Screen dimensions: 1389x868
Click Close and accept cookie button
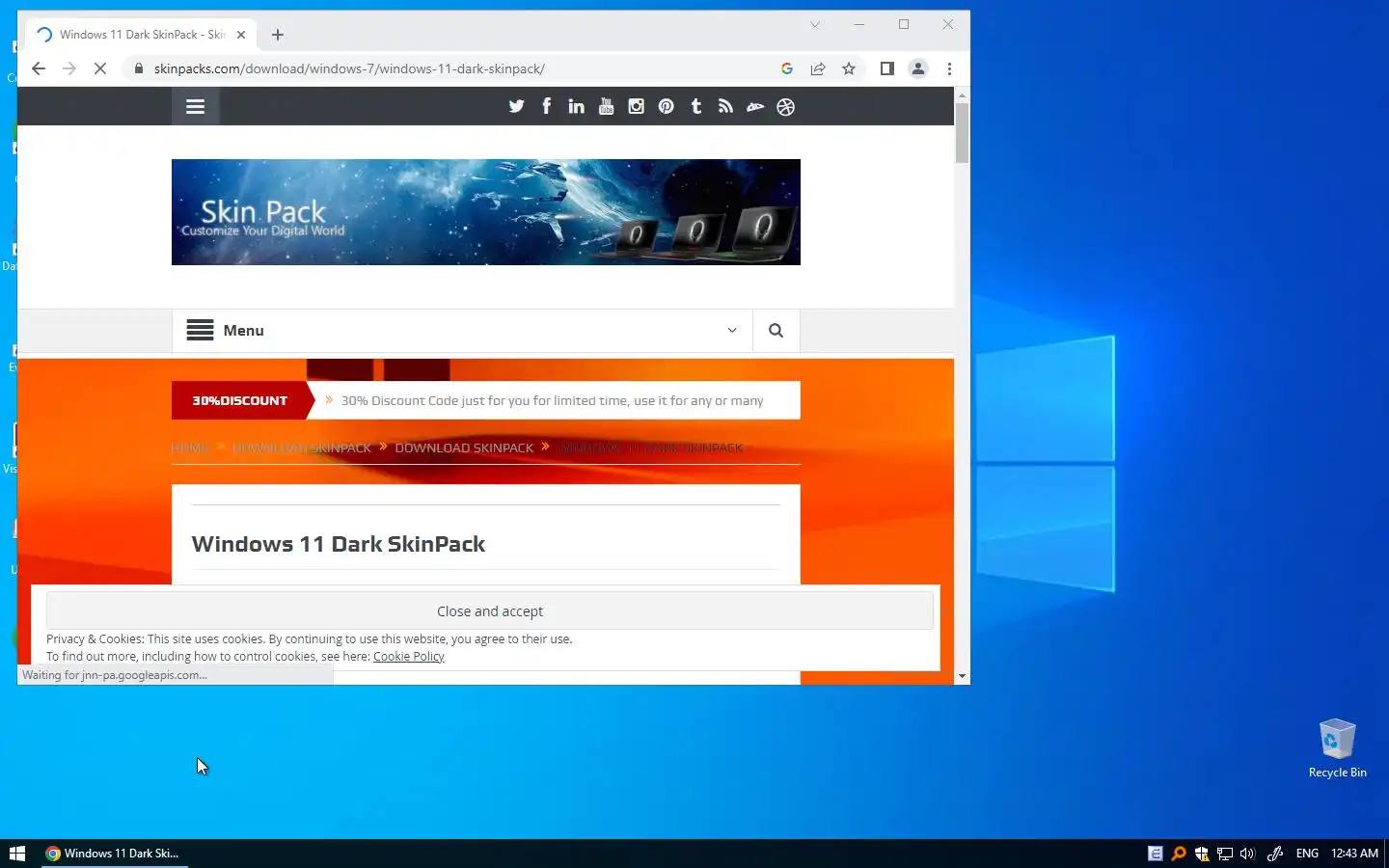[x=490, y=611]
